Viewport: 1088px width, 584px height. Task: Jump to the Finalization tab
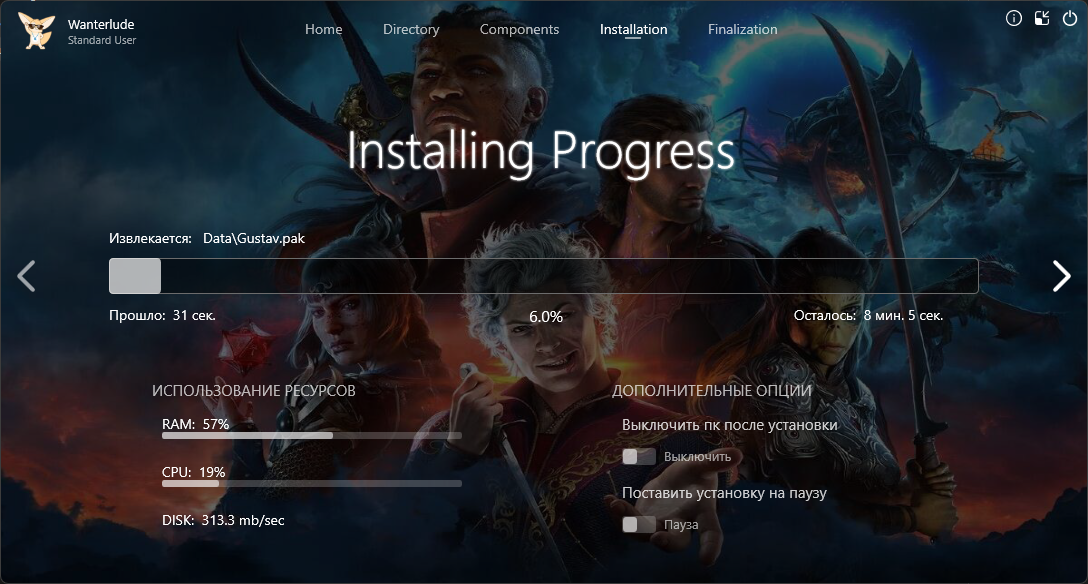coord(742,29)
